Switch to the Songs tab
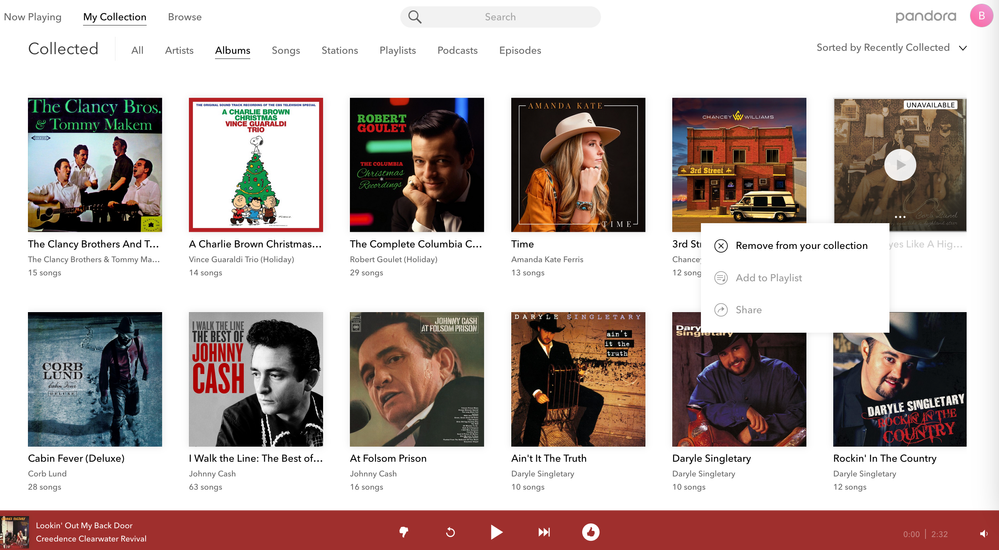 tap(286, 50)
